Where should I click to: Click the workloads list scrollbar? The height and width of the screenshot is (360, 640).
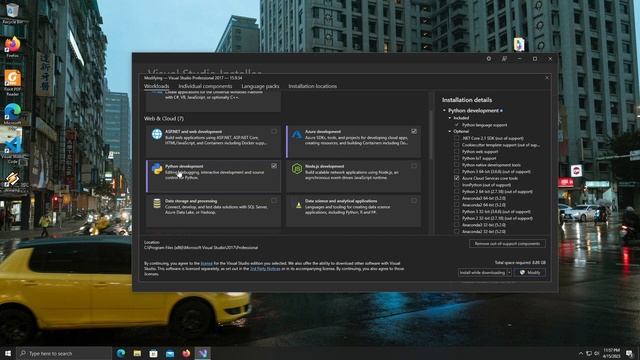pos(430,135)
